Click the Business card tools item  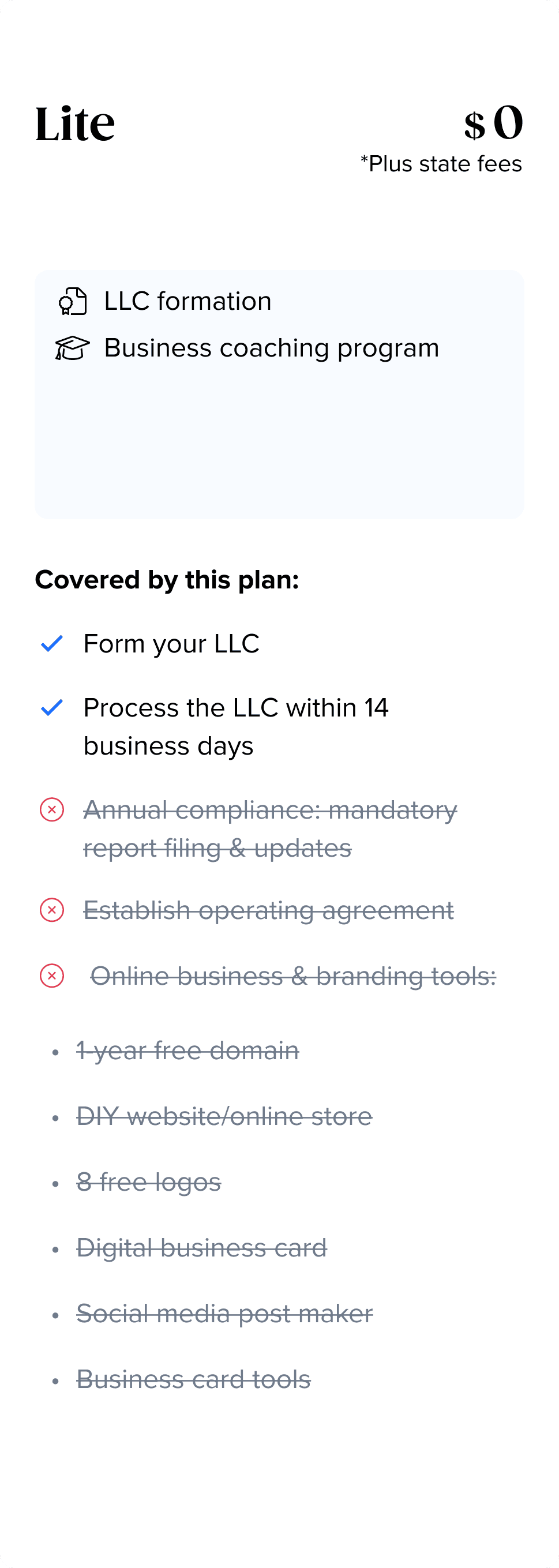coord(194,1379)
